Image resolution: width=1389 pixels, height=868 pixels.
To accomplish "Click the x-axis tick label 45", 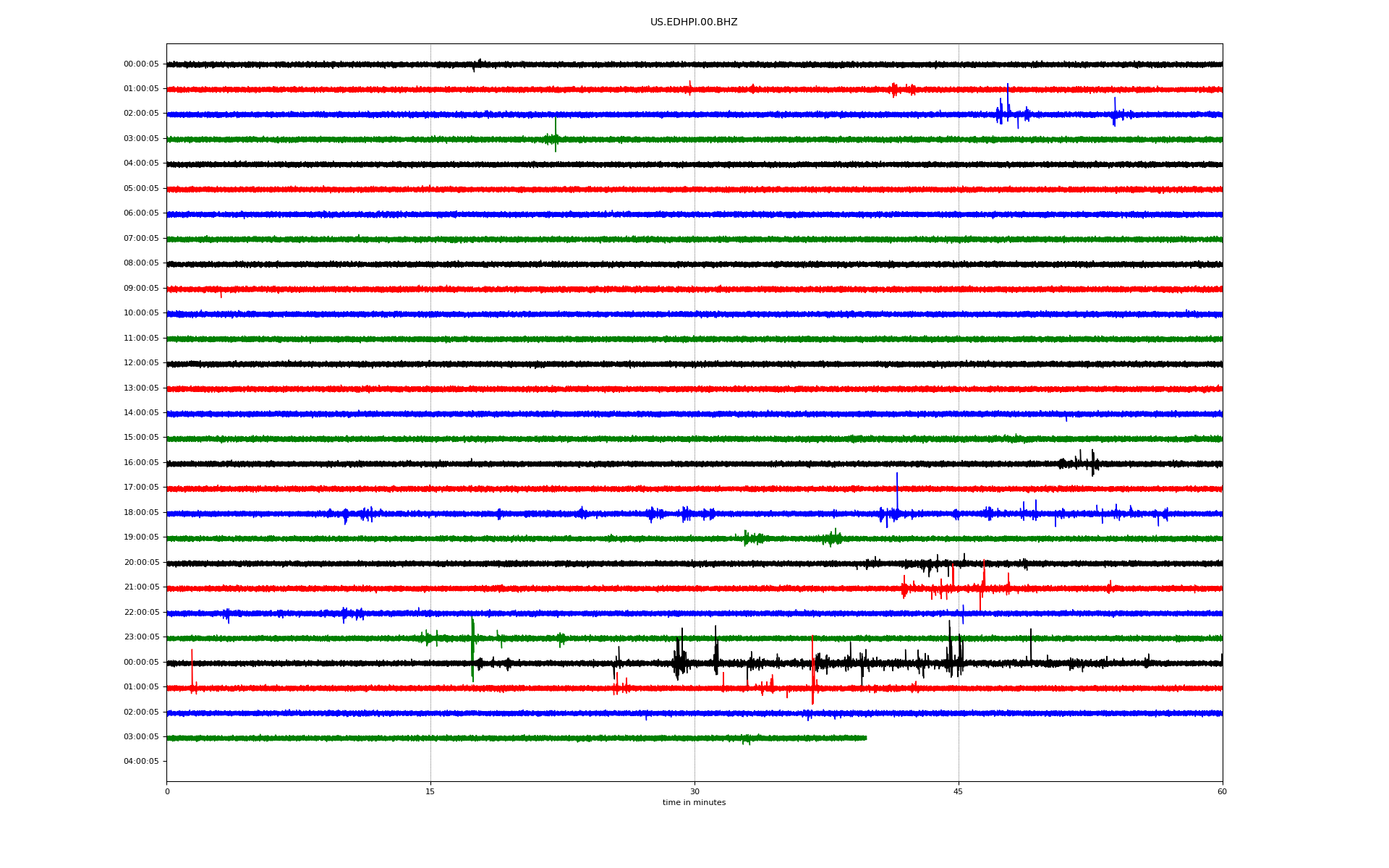I will pos(958,792).
